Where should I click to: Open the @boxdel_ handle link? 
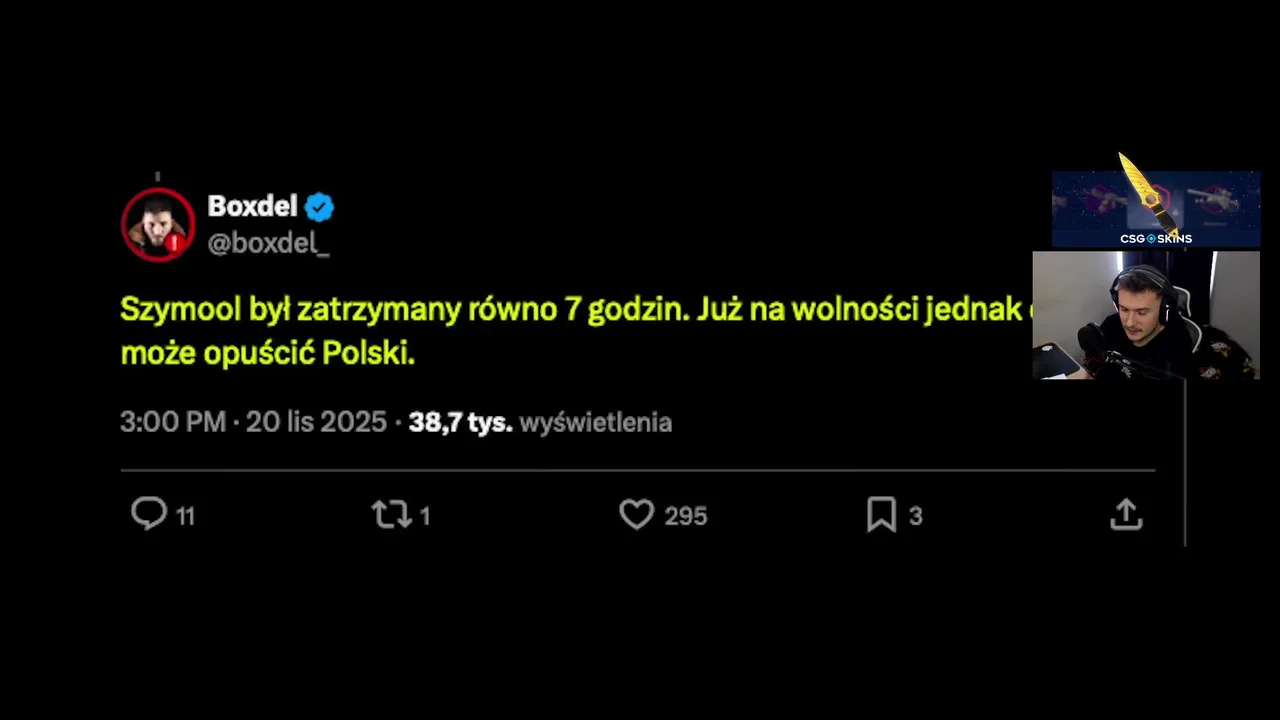tap(268, 243)
